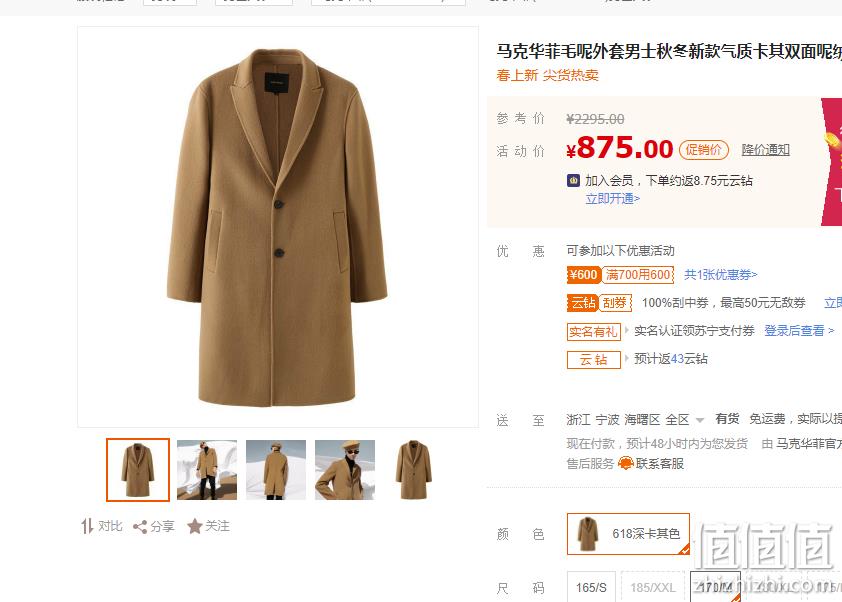This screenshot has height=602, width=842.
Task: Select the last coat thumbnail
Action: click(x=413, y=470)
